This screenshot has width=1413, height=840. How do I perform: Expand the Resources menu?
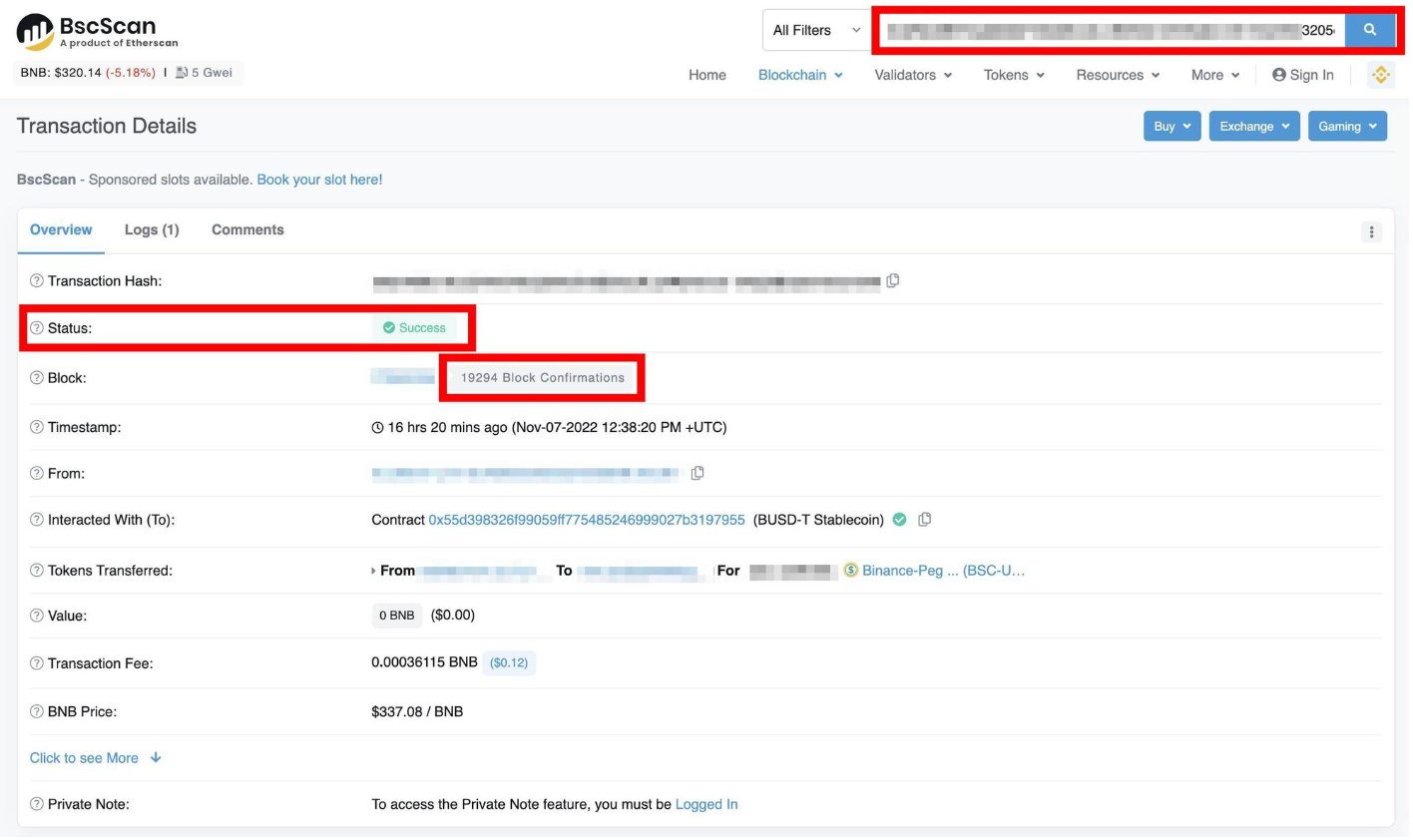pyautogui.click(x=1120, y=76)
